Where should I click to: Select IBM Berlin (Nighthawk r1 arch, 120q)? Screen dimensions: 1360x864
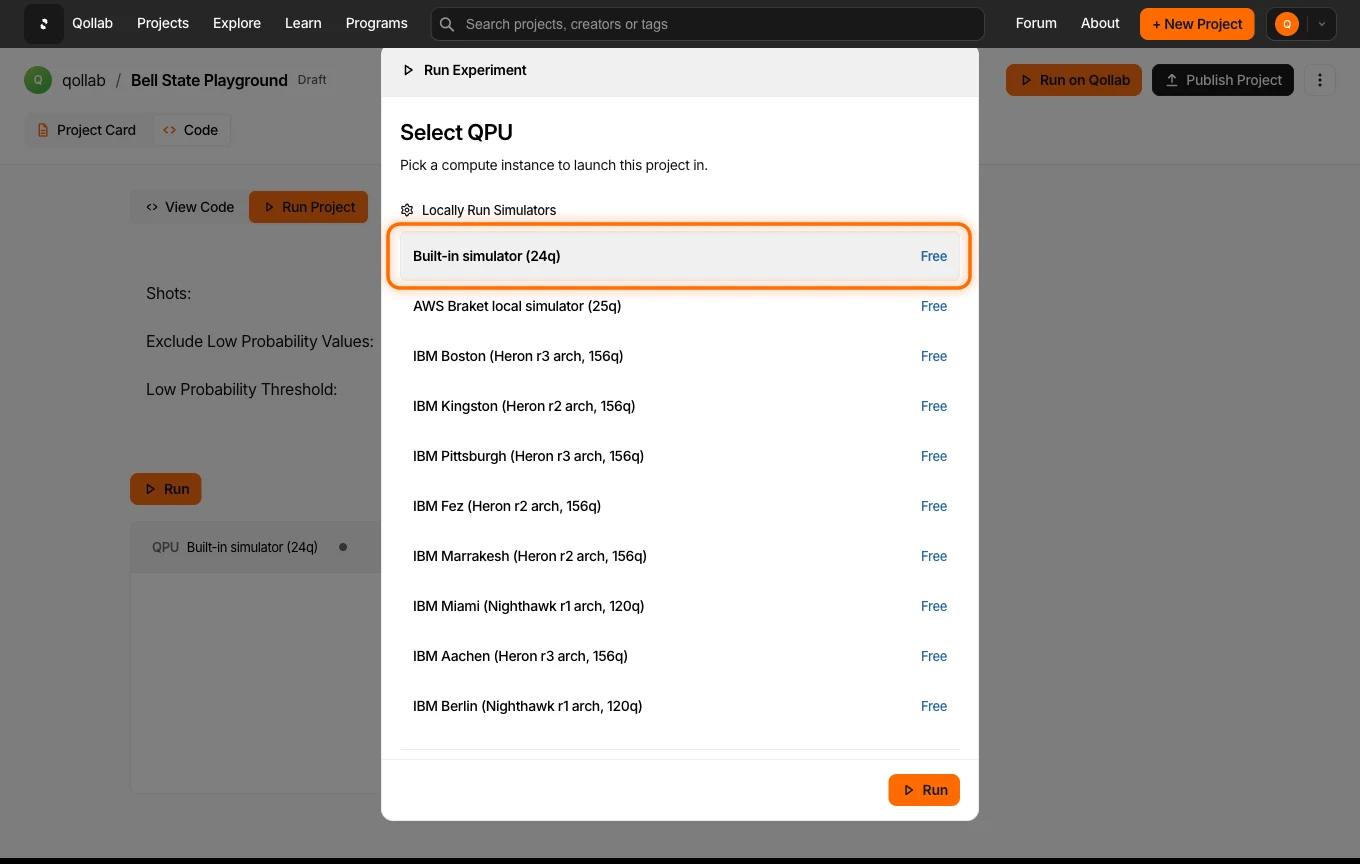pyautogui.click(x=680, y=706)
